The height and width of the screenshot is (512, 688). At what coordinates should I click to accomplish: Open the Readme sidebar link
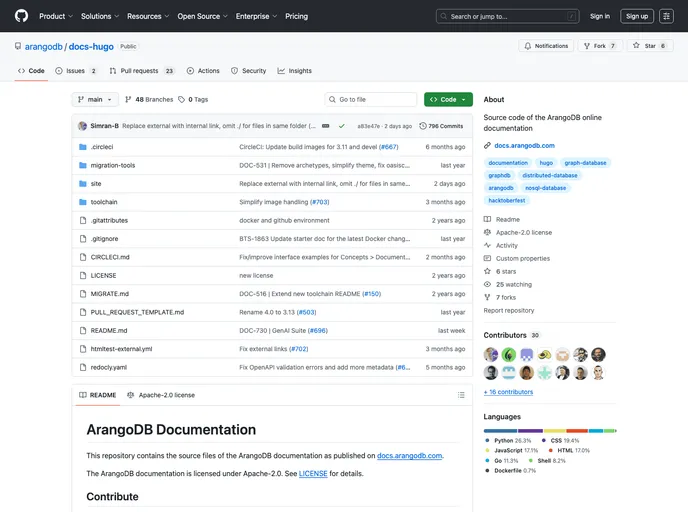click(x=502, y=219)
